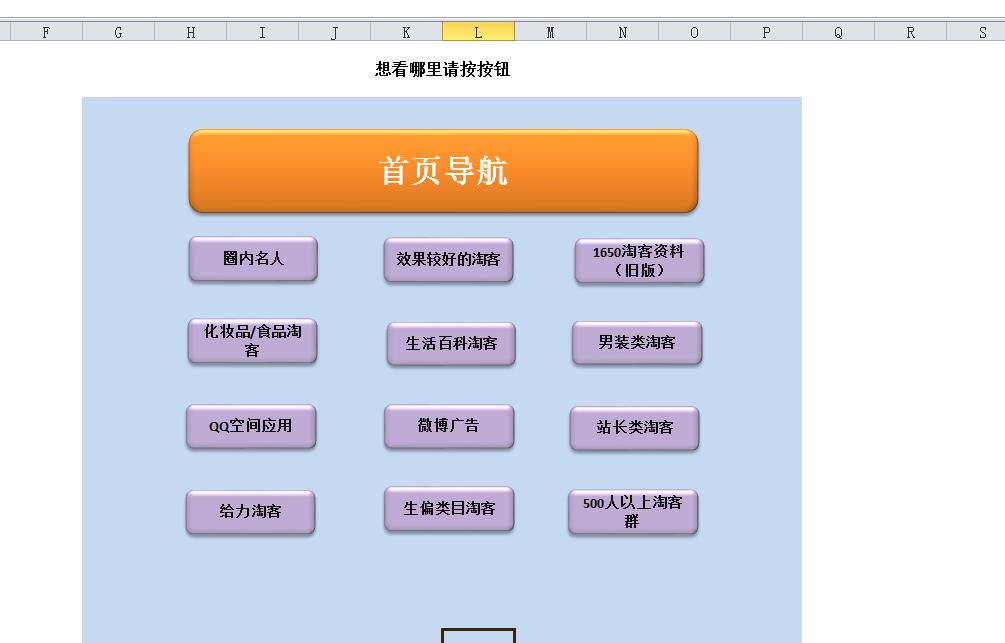Select the highlighted column L header
This screenshot has height=643, width=1005.
478,32
